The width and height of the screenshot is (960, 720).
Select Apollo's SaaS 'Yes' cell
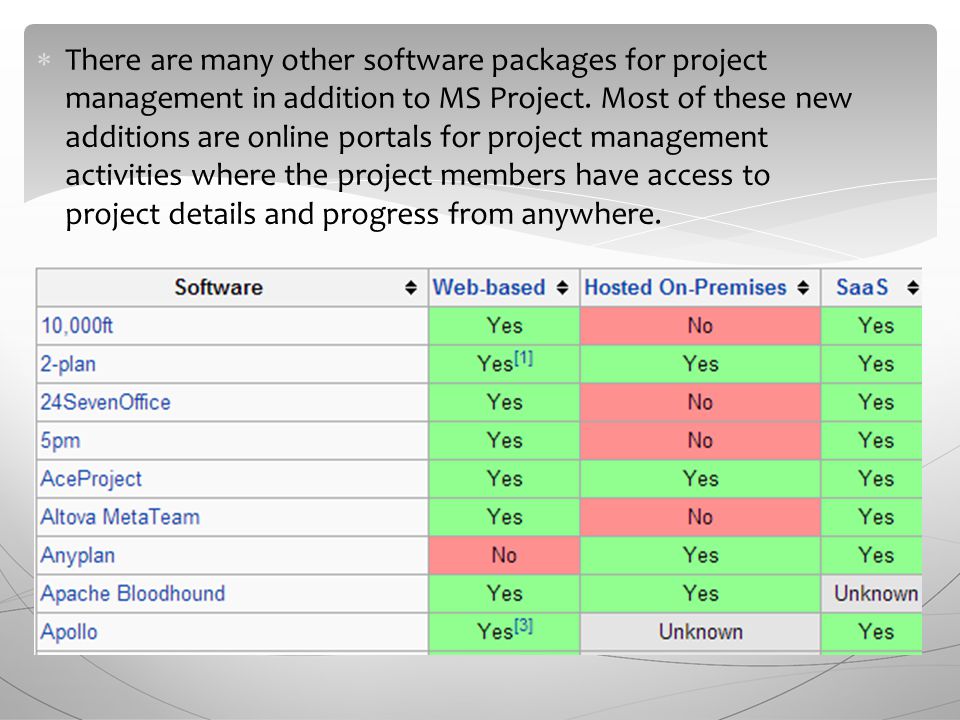coord(872,632)
